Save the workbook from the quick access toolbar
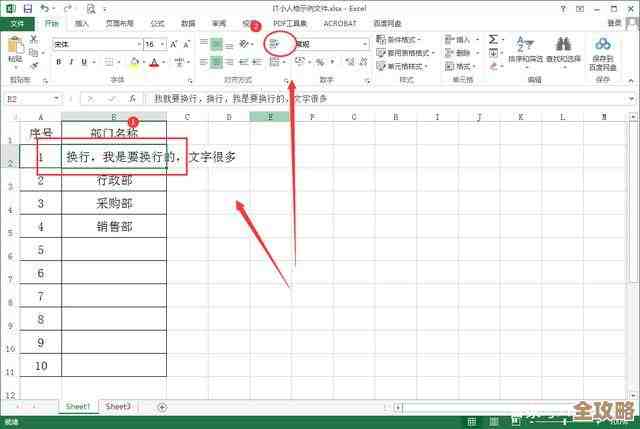 (27, 8)
